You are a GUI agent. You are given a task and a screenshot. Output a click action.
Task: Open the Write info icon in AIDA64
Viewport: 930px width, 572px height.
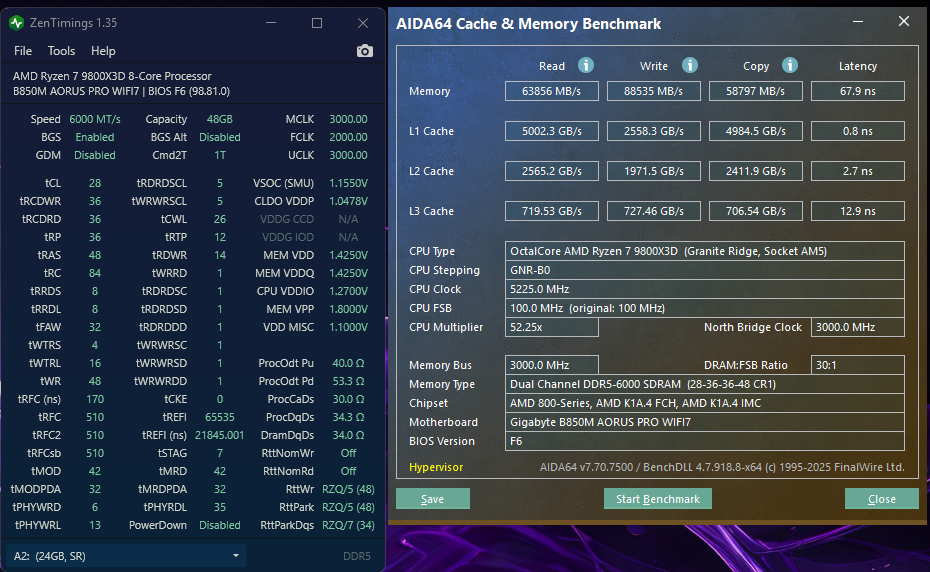point(690,65)
